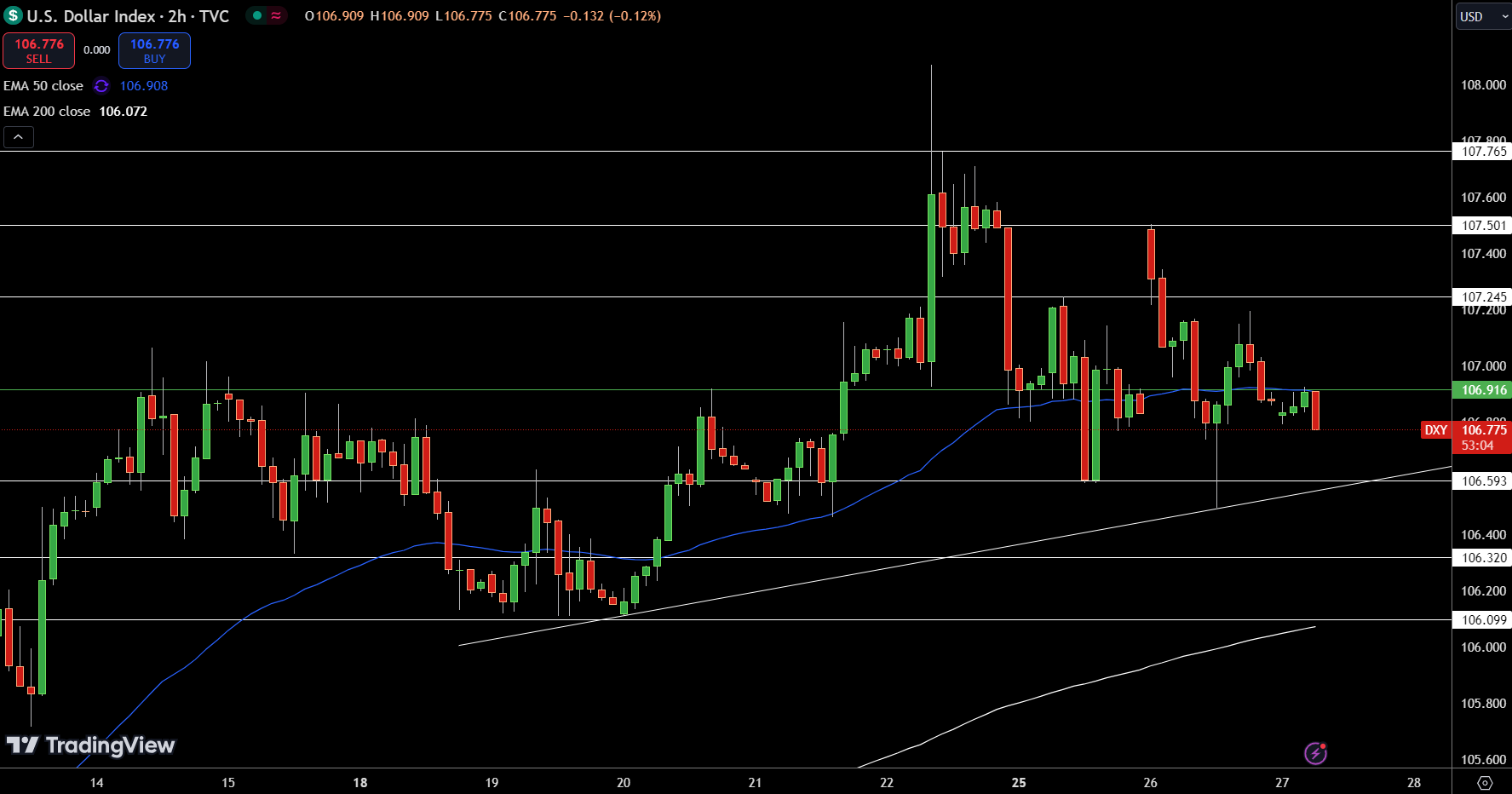Open the chart settings gear icon

[x=1485, y=783]
